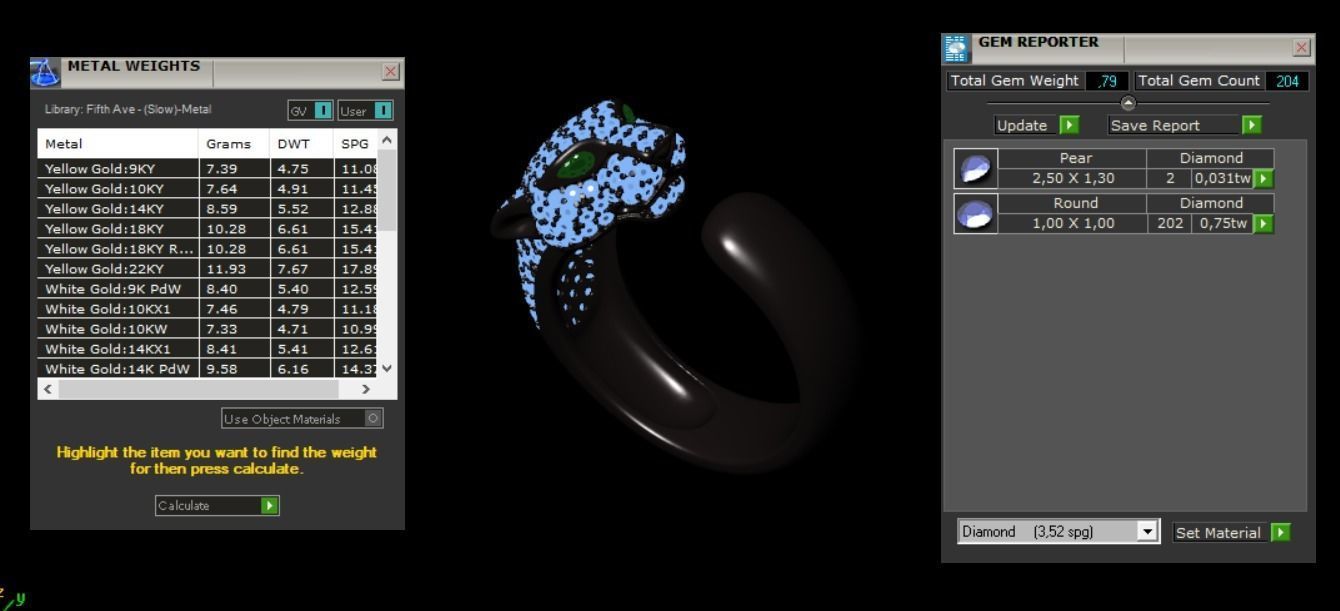Click green arrow next to Calculate
Screen dimensions: 1340x611
tap(269, 506)
